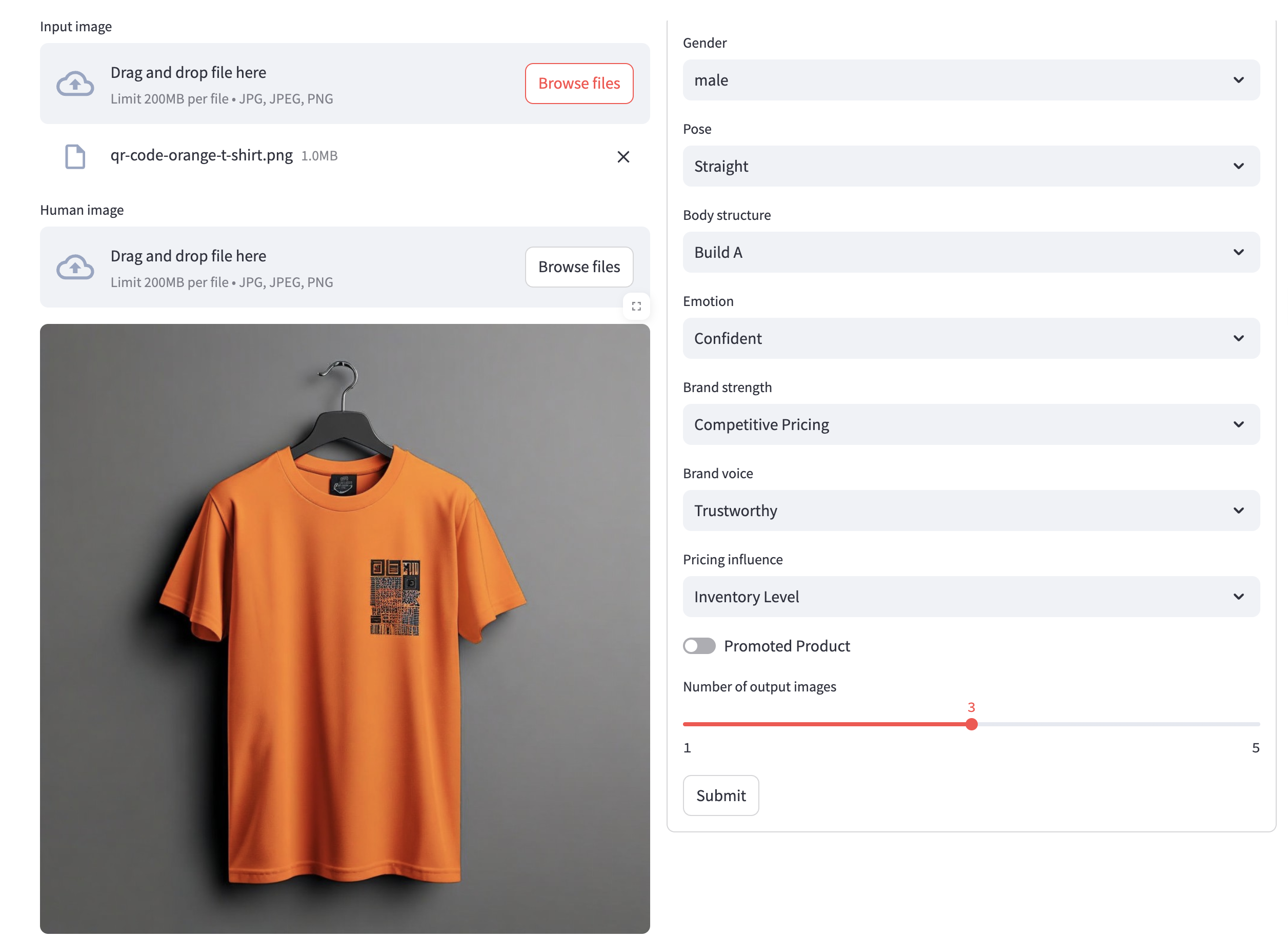Click the output images slider handle at 3

[x=971, y=724]
